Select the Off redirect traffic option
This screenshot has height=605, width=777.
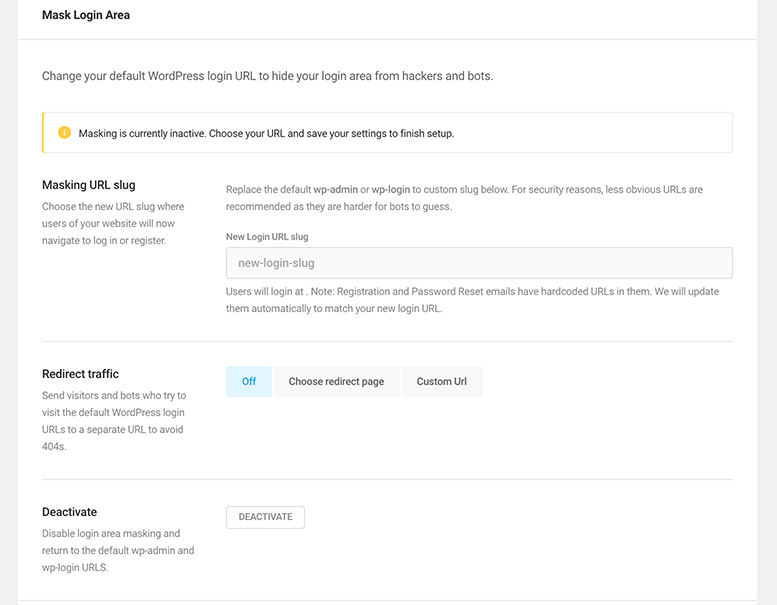point(249,381)
